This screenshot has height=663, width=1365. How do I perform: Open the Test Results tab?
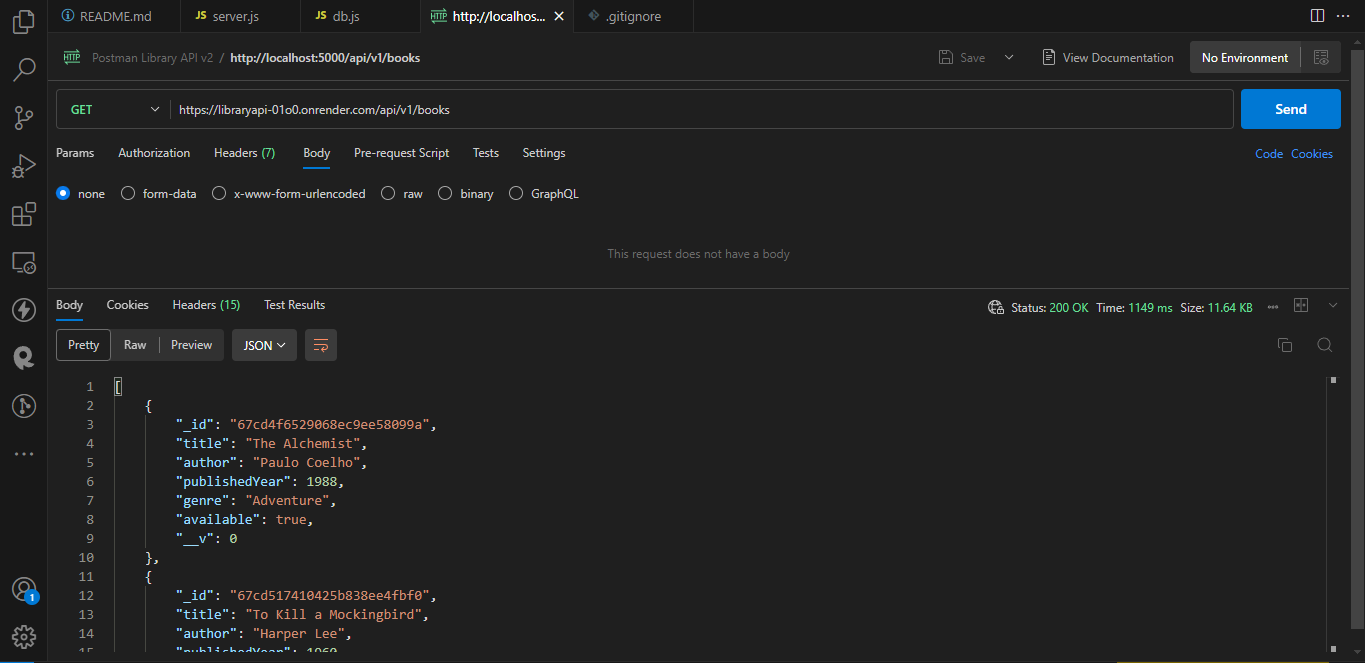click(294, 305)
